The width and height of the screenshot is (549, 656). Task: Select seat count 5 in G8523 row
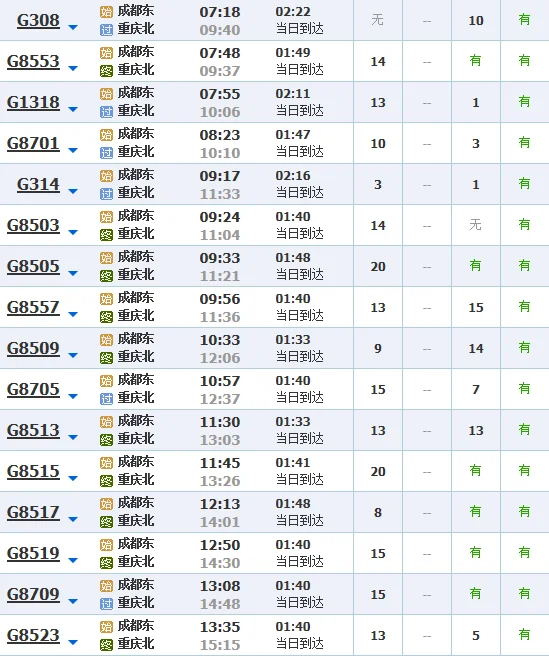[476, 636]
